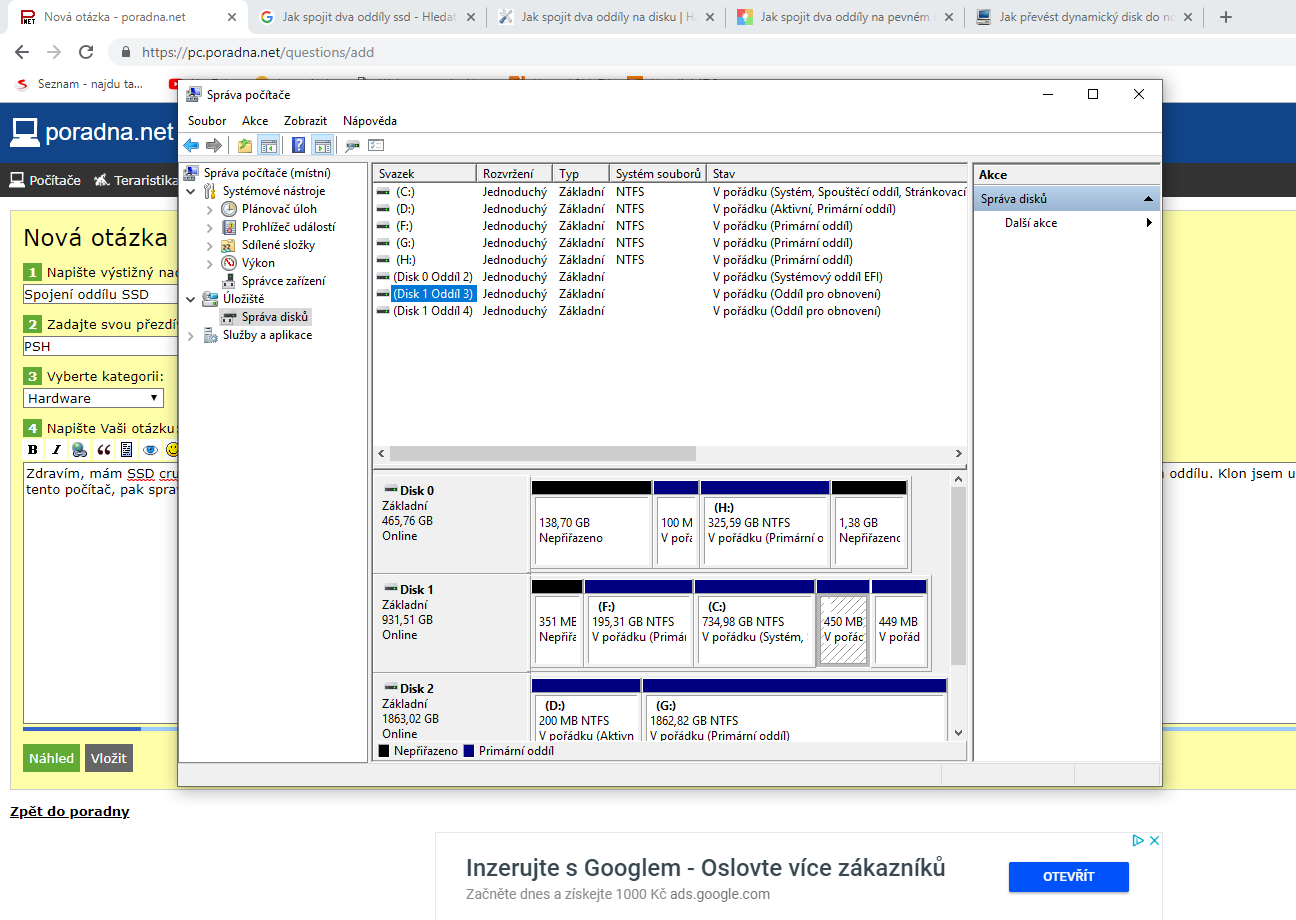The height and width of the screenshot is (920, 1296).
Task: Click the Up one level folder icon
Action: point(245,145)
